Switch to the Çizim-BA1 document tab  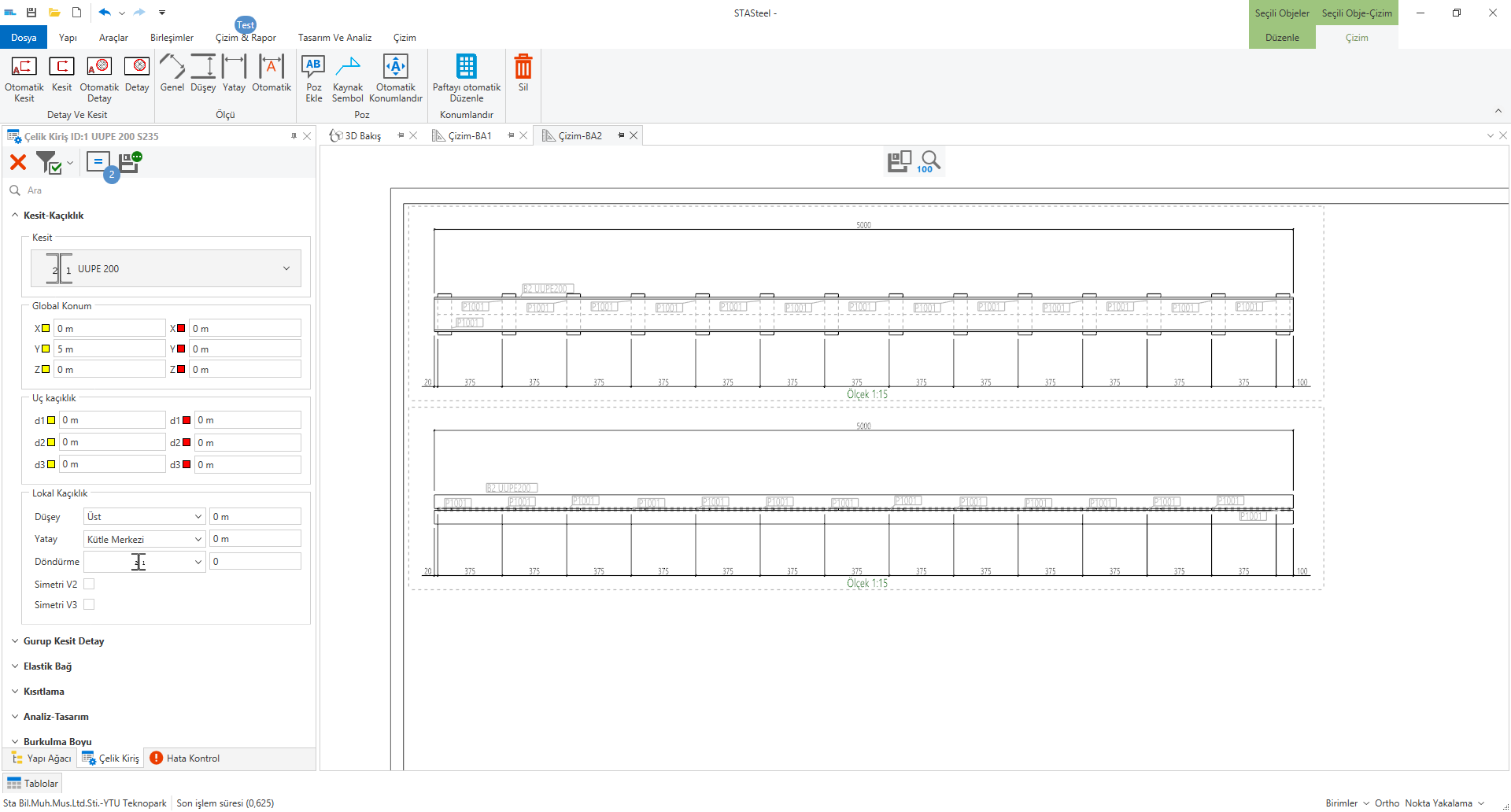click(x=469, y=136)
